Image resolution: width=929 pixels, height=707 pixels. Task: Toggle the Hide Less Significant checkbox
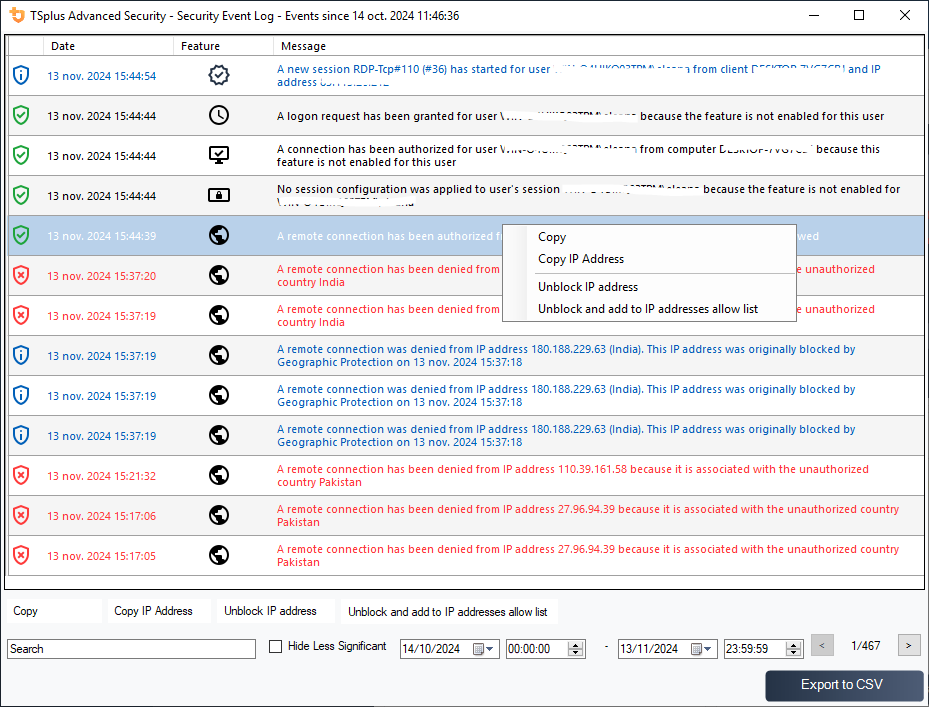(x=276, y=647)
